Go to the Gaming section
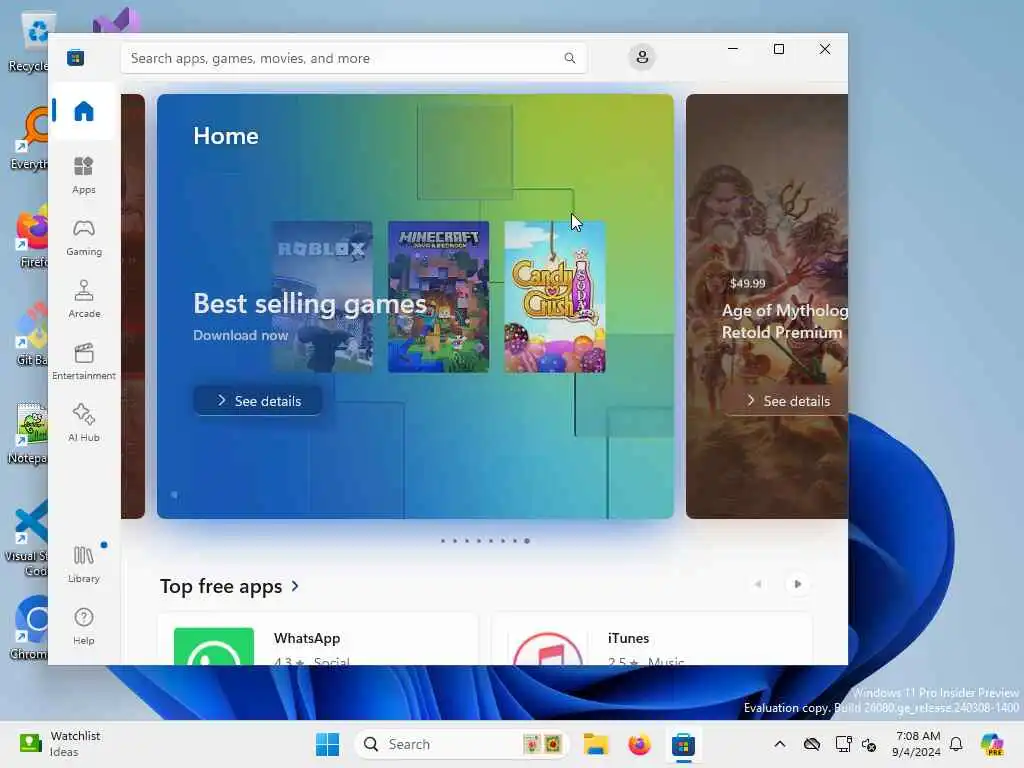 pyautogui.click(x=84, y=237)
